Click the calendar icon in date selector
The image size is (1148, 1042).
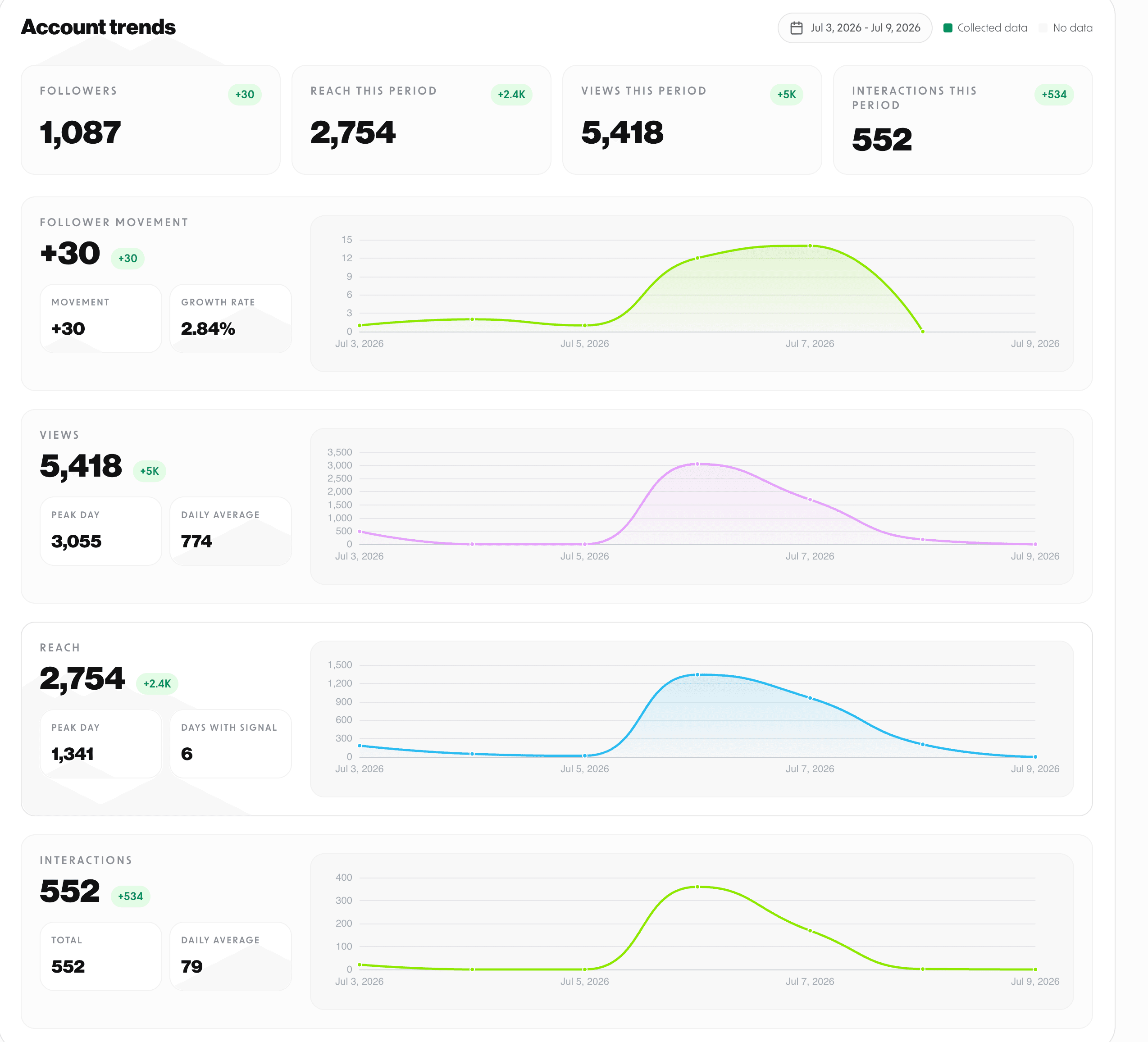pos(796,28)
